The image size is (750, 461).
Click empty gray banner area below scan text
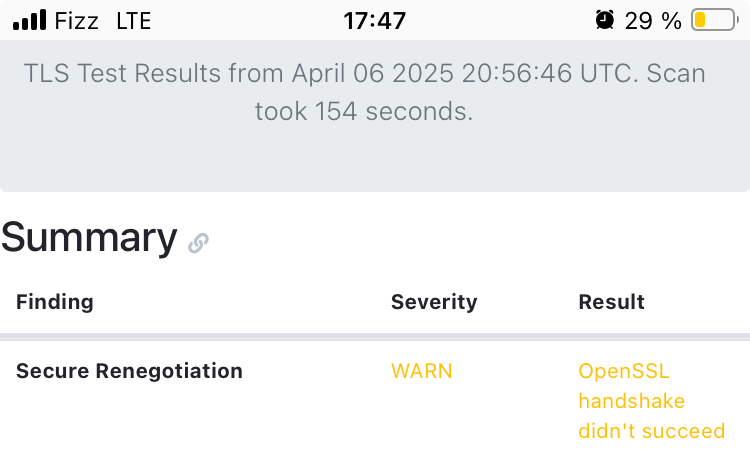click(375, 160)
